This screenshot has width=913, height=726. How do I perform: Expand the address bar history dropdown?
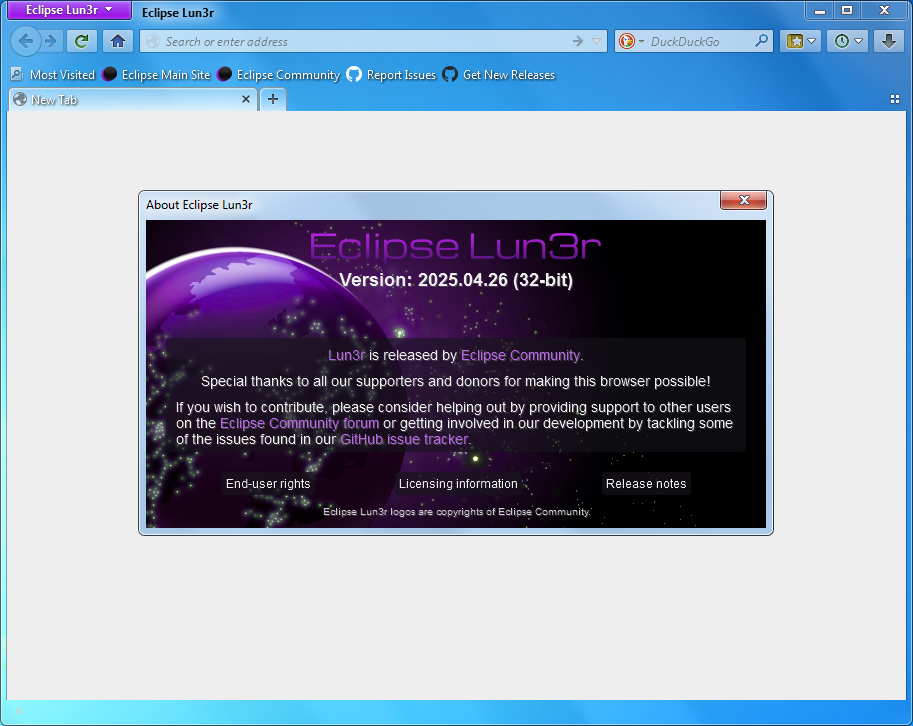(597, 41)
